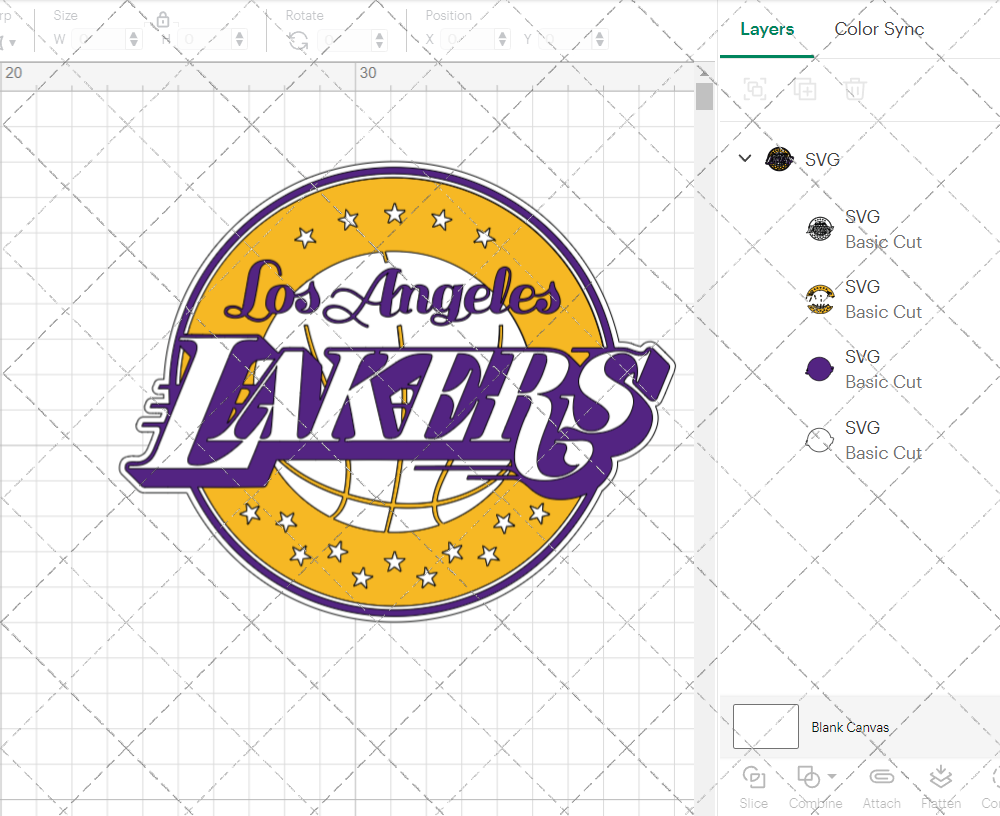
Task: Select the purple circle SVG layer
Action: click(864, 369)
